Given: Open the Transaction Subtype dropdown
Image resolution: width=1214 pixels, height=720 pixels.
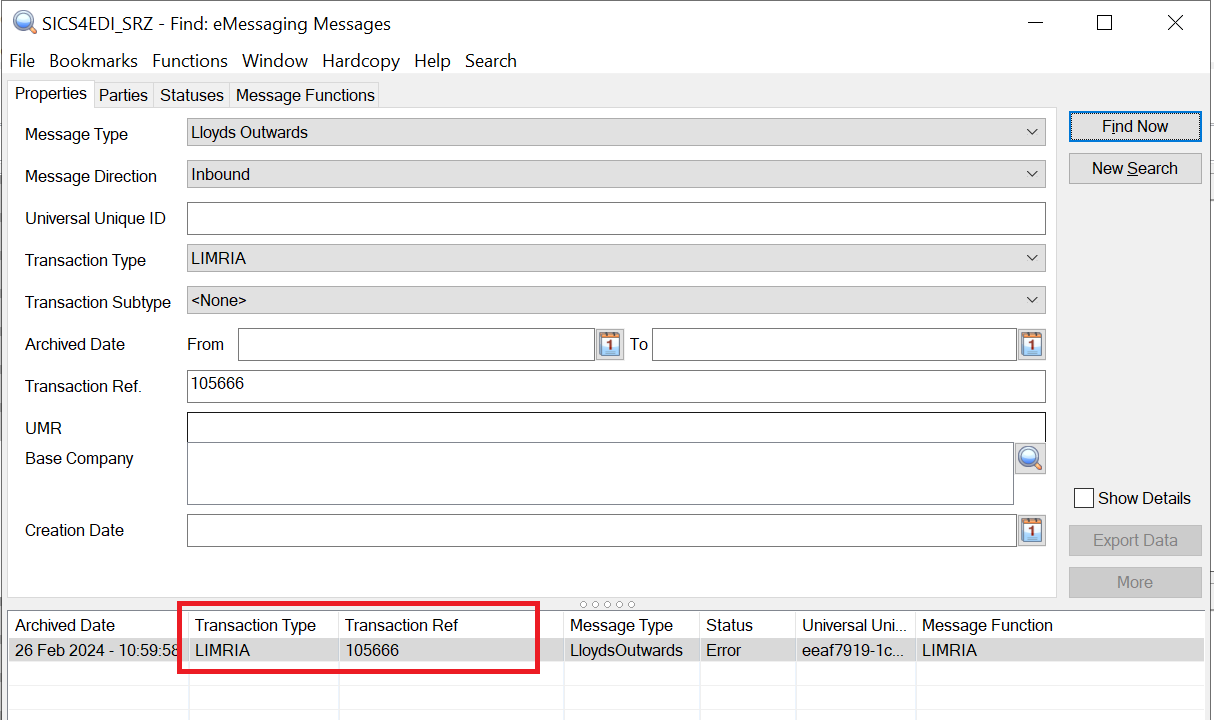Looking at the screenshot, I should pyautogui.click(x=1032, y=300).
